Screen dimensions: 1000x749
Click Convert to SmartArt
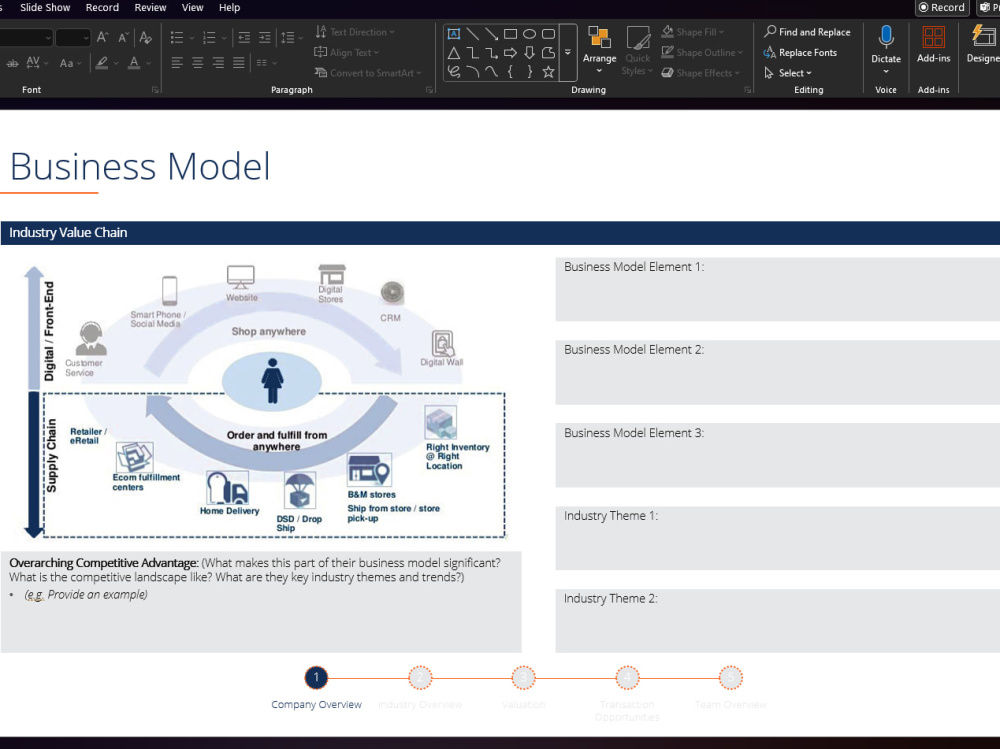tap(368, 73)
